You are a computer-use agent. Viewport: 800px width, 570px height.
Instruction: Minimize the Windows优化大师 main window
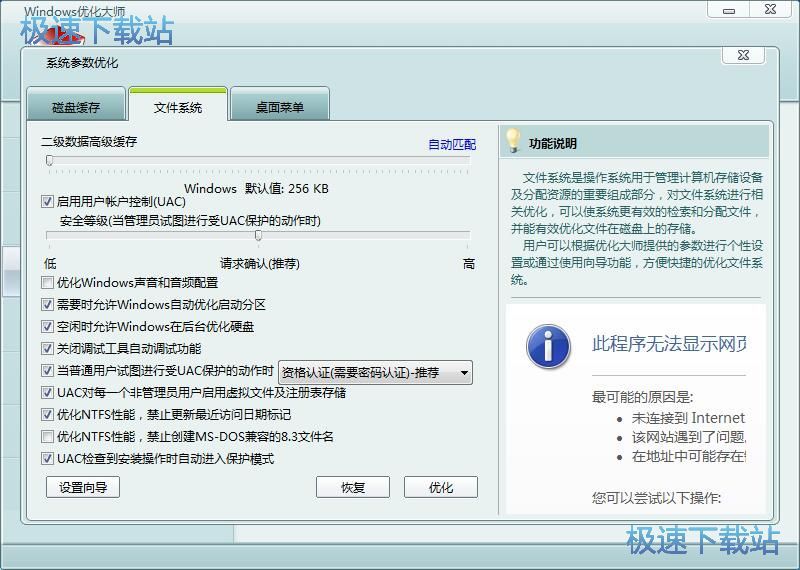click(x=728, y=9)
